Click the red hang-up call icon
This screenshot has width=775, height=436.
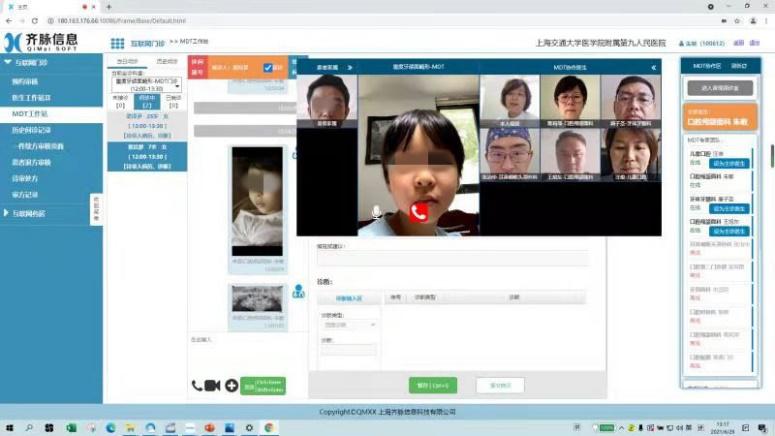(419, 212)
